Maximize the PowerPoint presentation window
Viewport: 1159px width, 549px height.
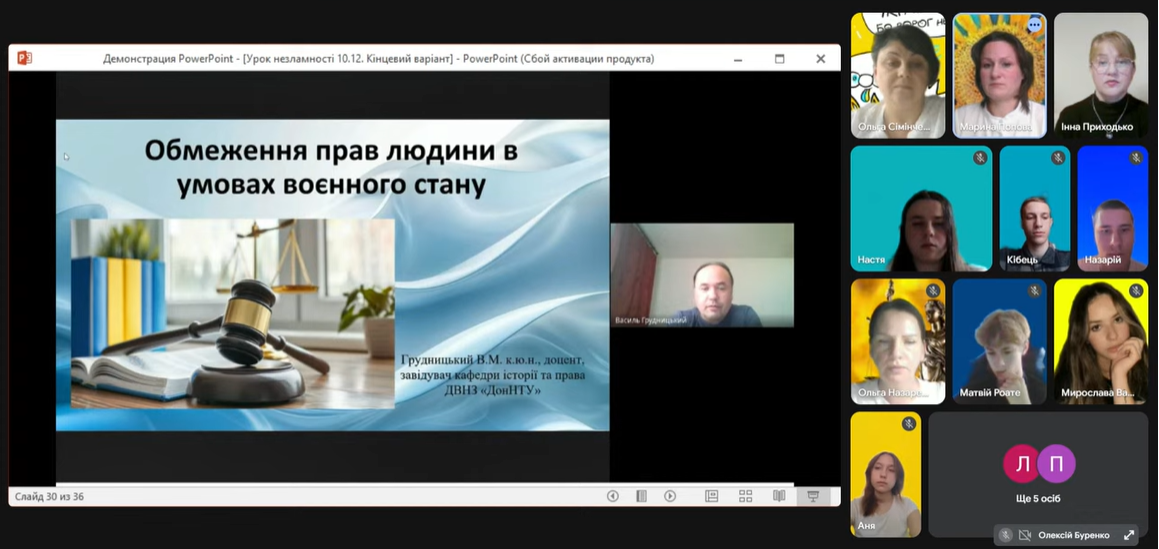tap(779, 59)
